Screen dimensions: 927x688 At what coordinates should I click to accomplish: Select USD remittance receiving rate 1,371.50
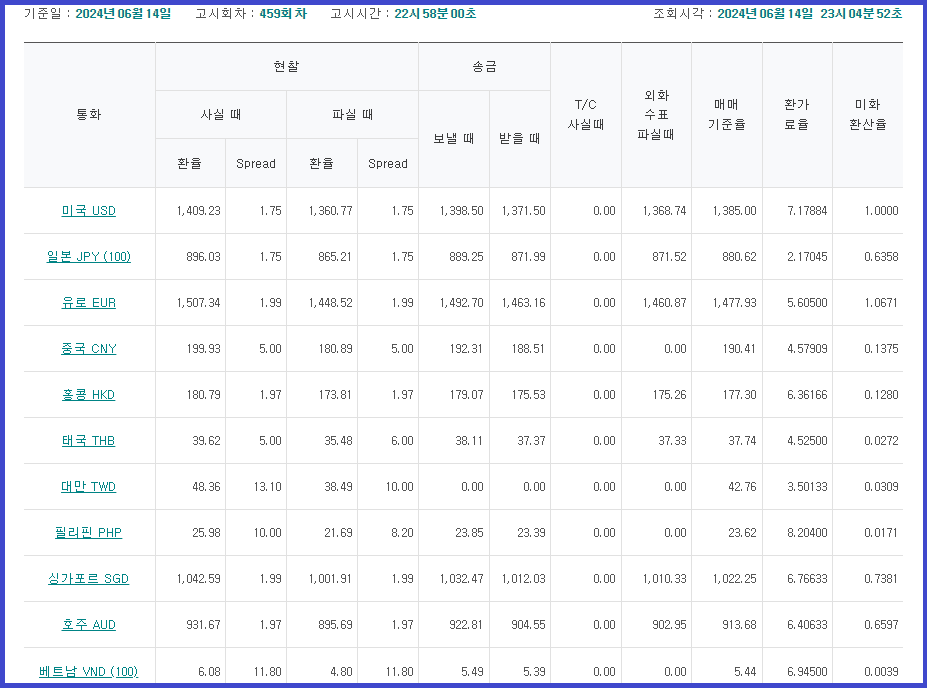[523, 210]
